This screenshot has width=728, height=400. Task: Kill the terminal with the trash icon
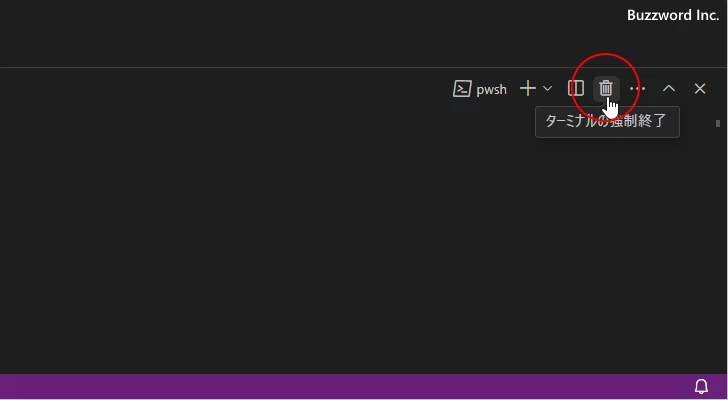605,88
